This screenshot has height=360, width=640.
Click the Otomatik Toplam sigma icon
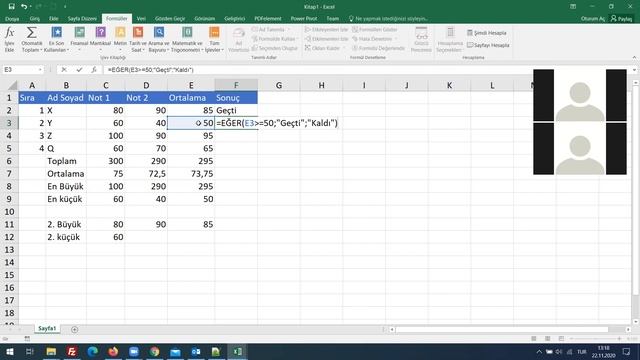click(x=31, y=33)
